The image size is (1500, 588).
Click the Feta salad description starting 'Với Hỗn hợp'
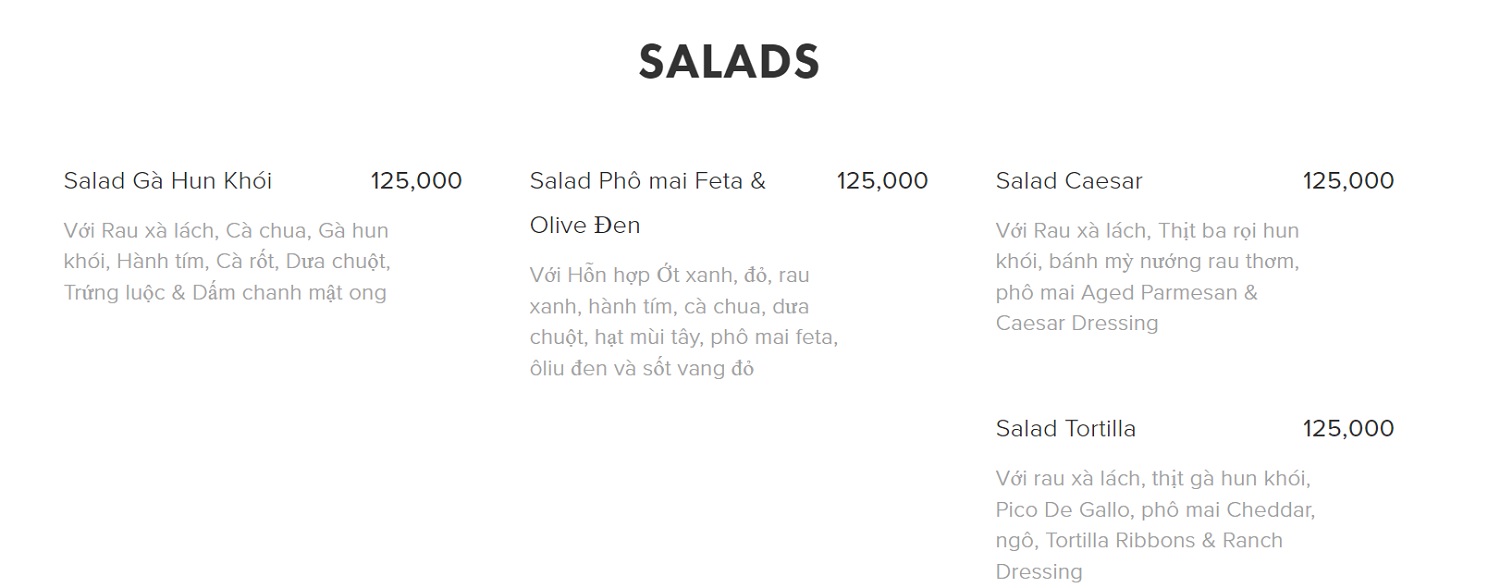pyautogui.click(x=683, y=321)
